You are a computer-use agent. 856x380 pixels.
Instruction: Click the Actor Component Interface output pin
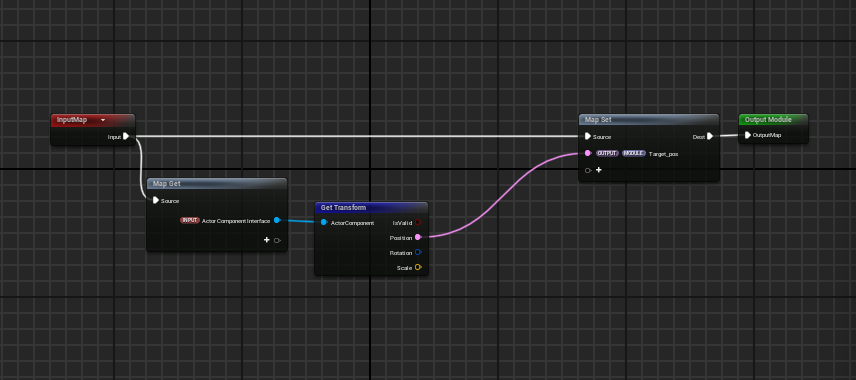[x=277, y=220]
